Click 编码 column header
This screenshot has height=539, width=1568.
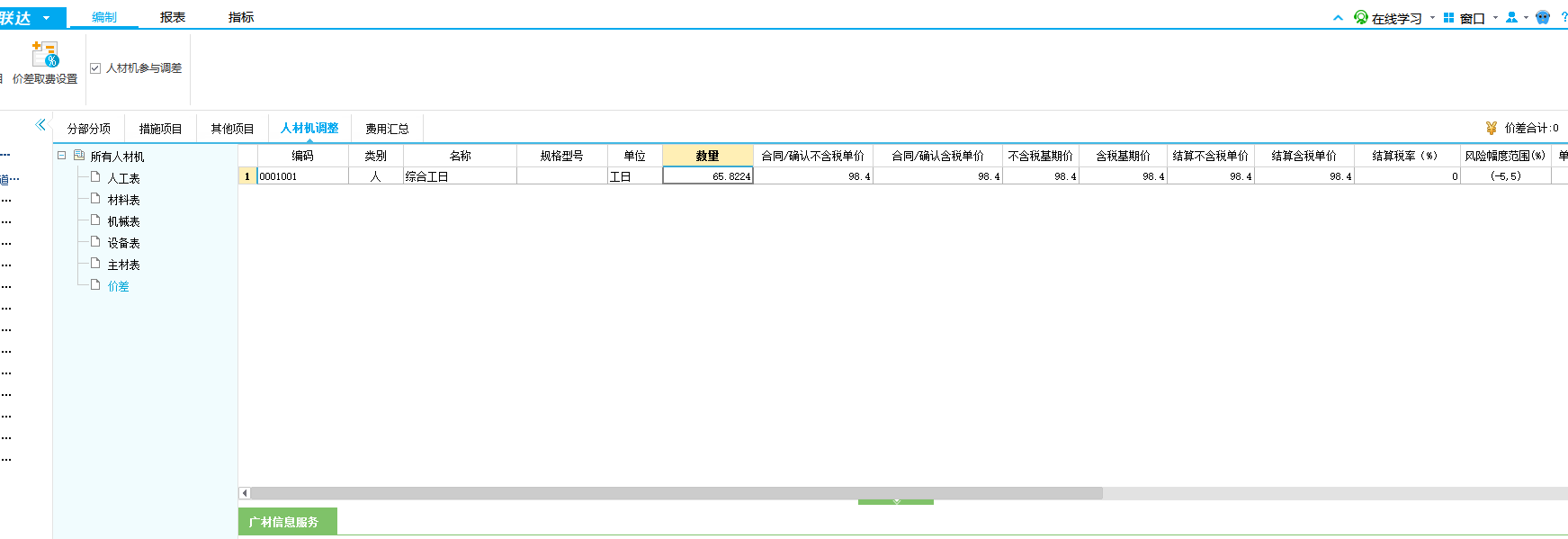303,156
